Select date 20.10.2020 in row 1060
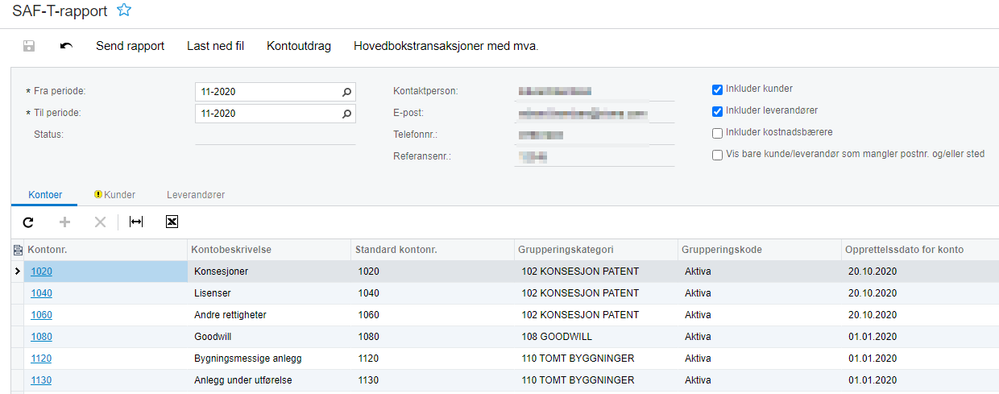 click(x=920, y=315)
